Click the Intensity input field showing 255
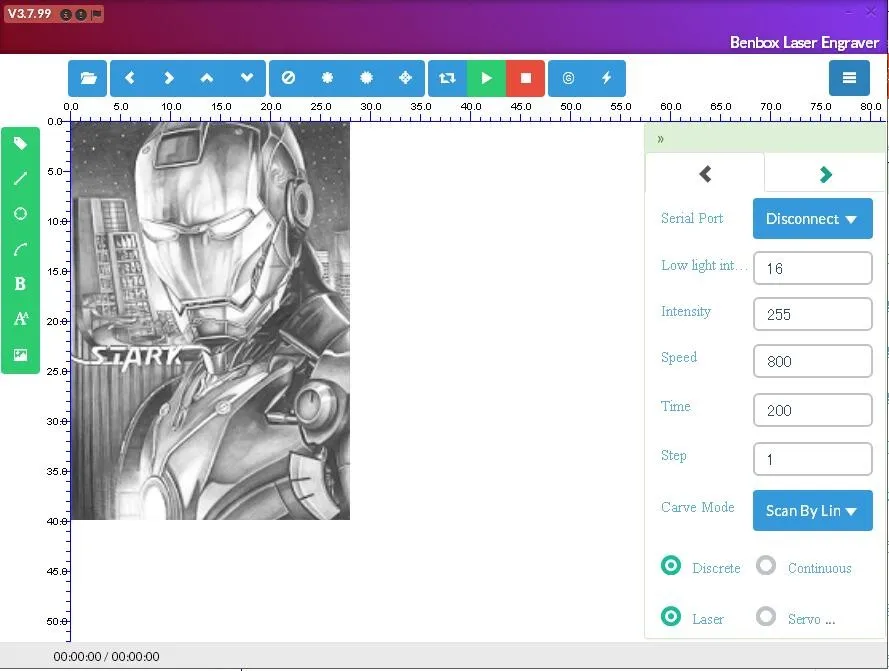This screenshot has width=889, height=671. coord(812,314)
